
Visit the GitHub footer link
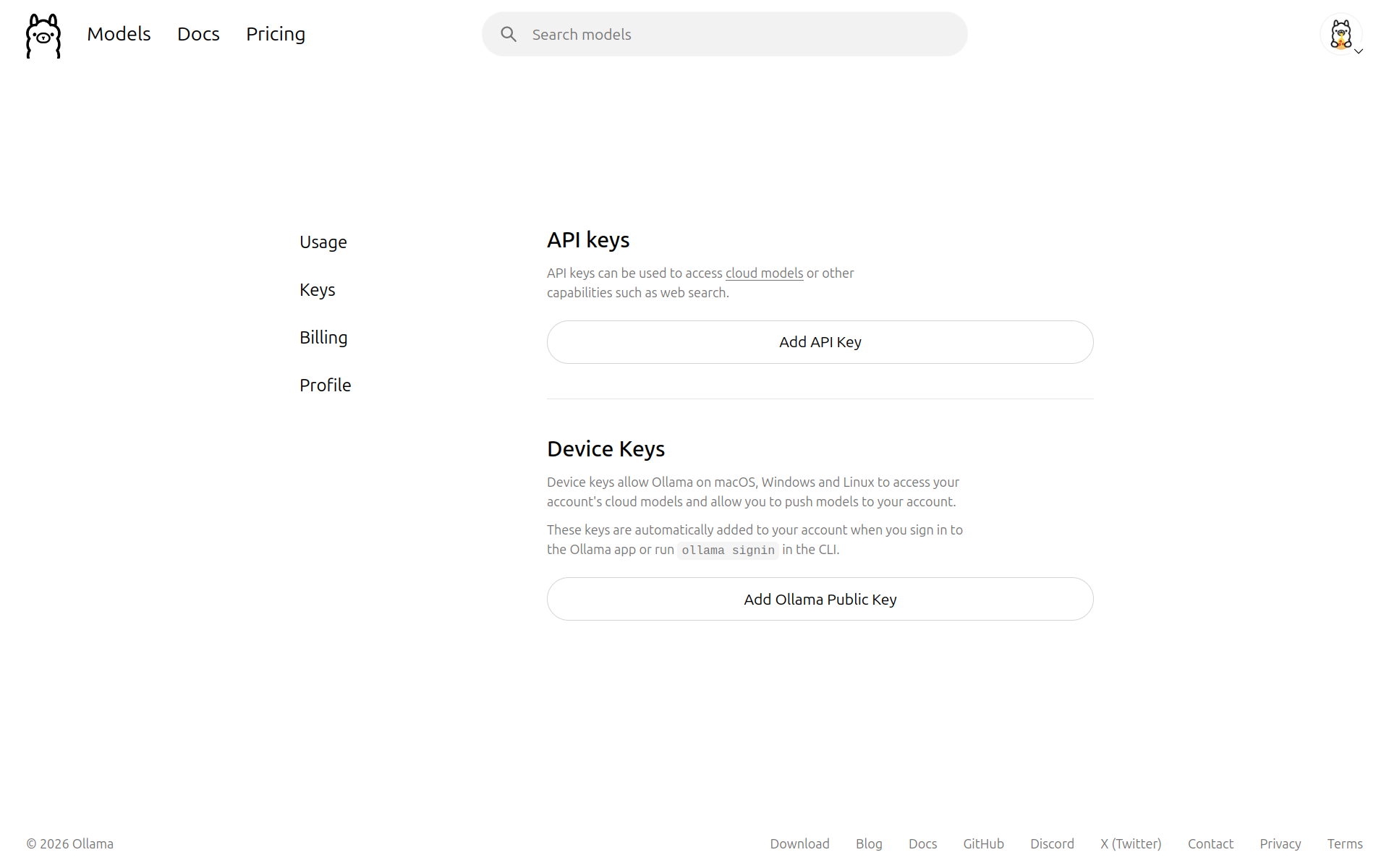983,843
